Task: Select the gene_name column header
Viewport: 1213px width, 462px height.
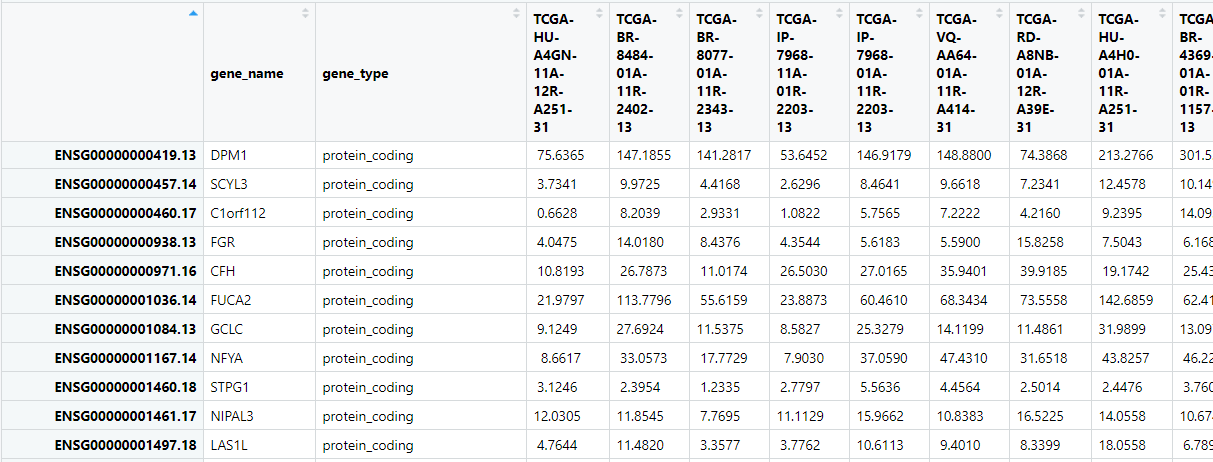Action: pyautogui.click(x=246, y=73)
